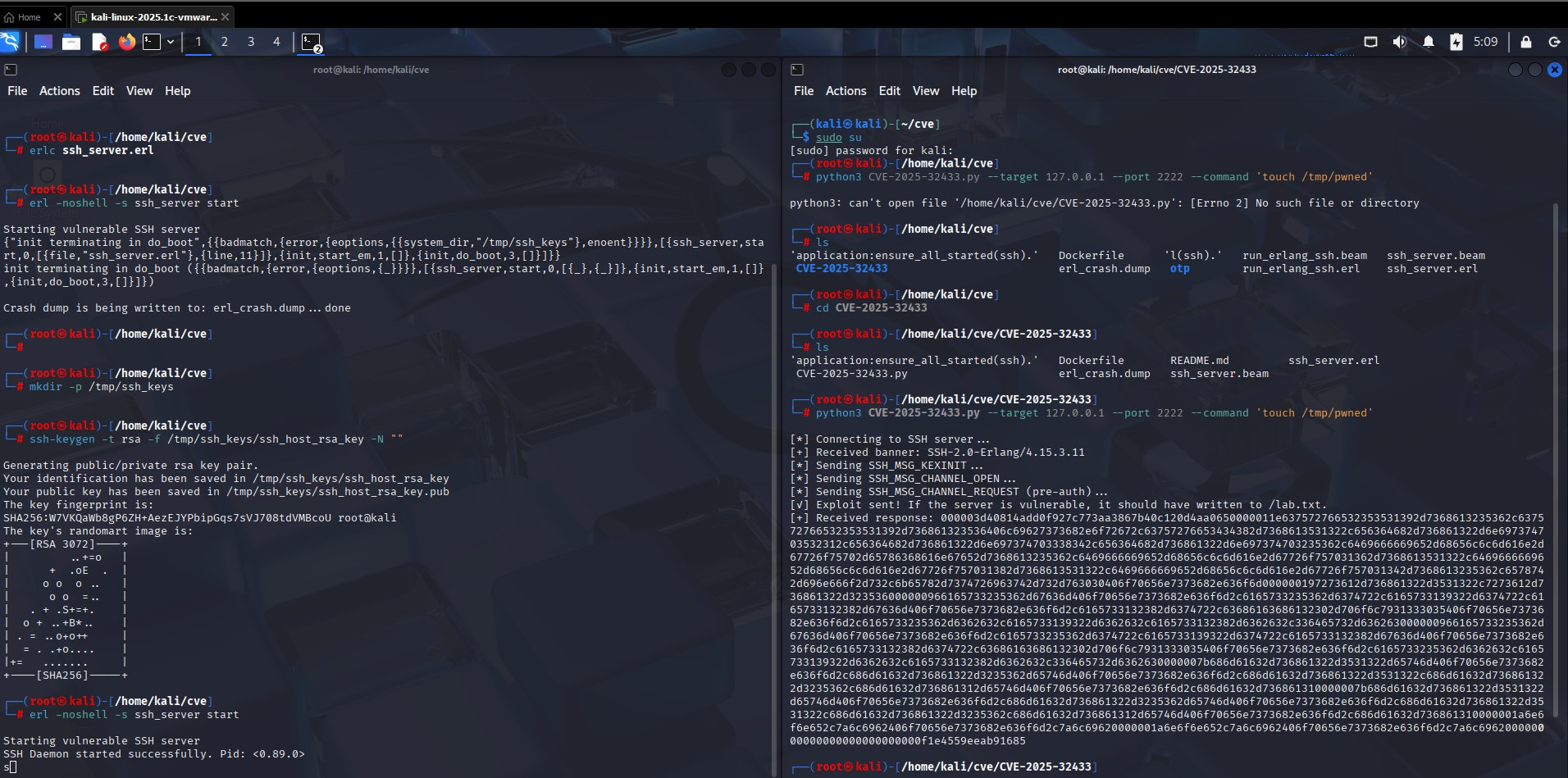Click the logout icon at the far right
Viewport: 1568px width, 778px height.
point(1554,41)
